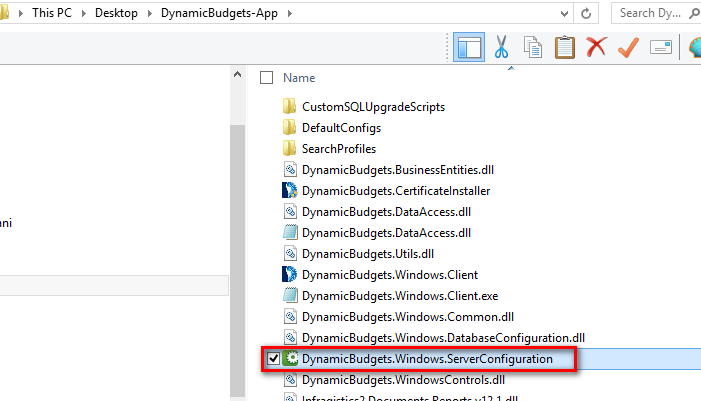Screen dimensions: 701x401
Task: Select DynamicBudgets.Windows.ServerConfiguration file name
Action: point(427,359)
